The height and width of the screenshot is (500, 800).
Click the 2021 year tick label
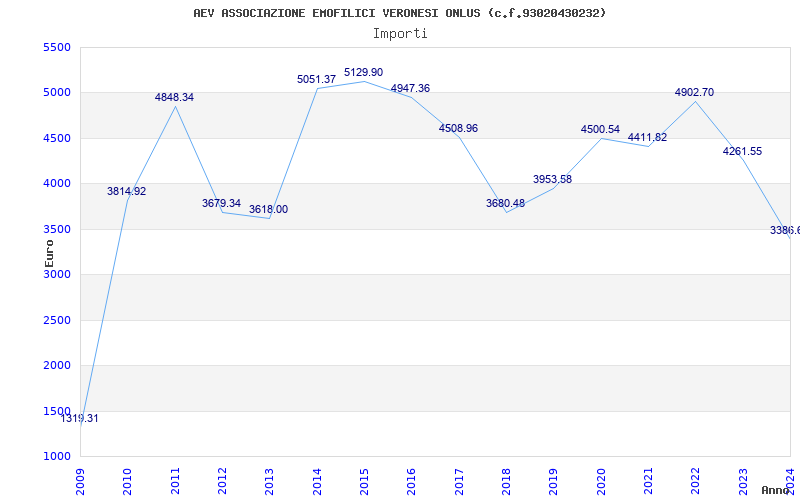coord(648,481)
